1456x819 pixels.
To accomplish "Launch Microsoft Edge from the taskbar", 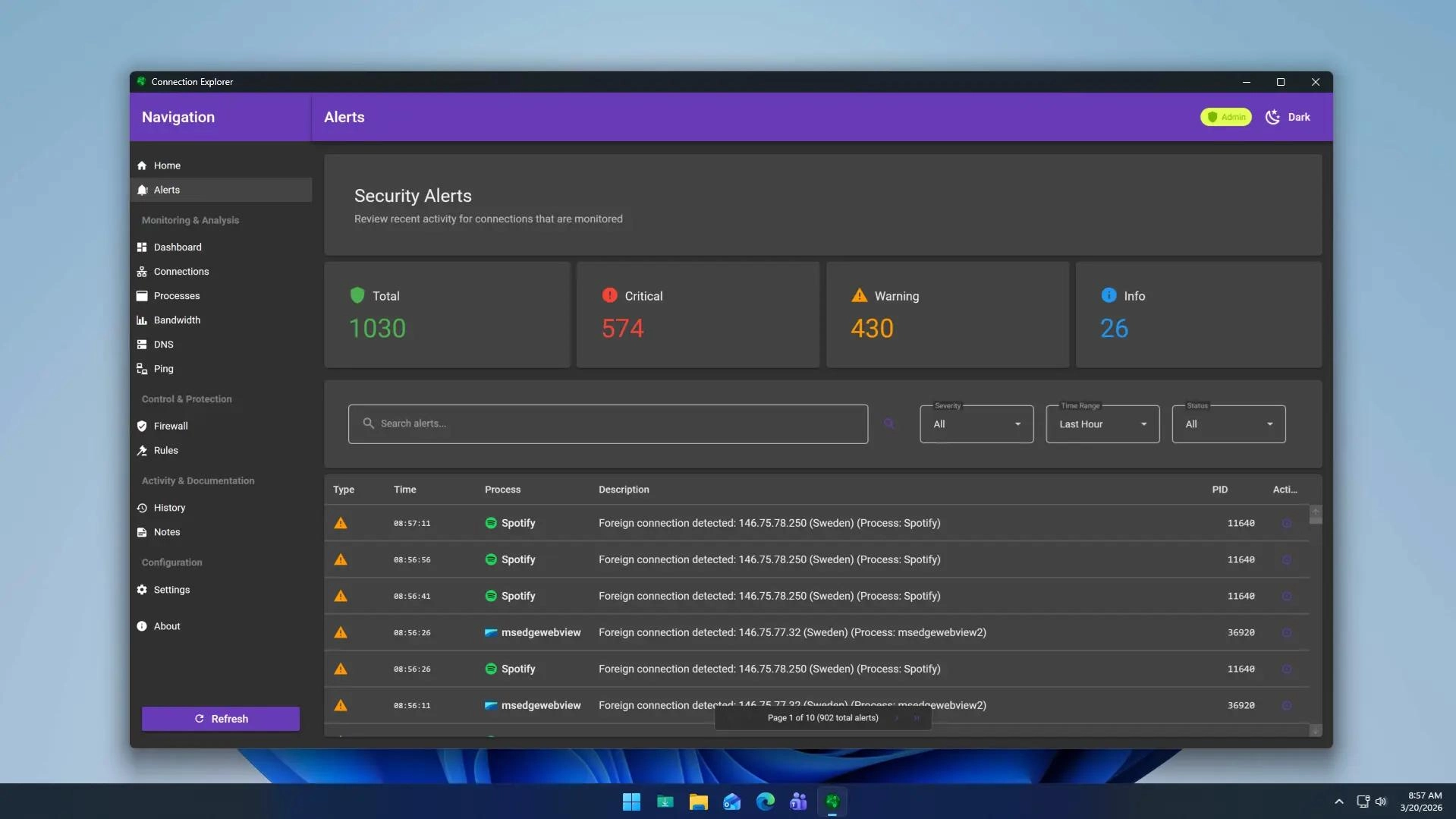I will tap(765, 802).
